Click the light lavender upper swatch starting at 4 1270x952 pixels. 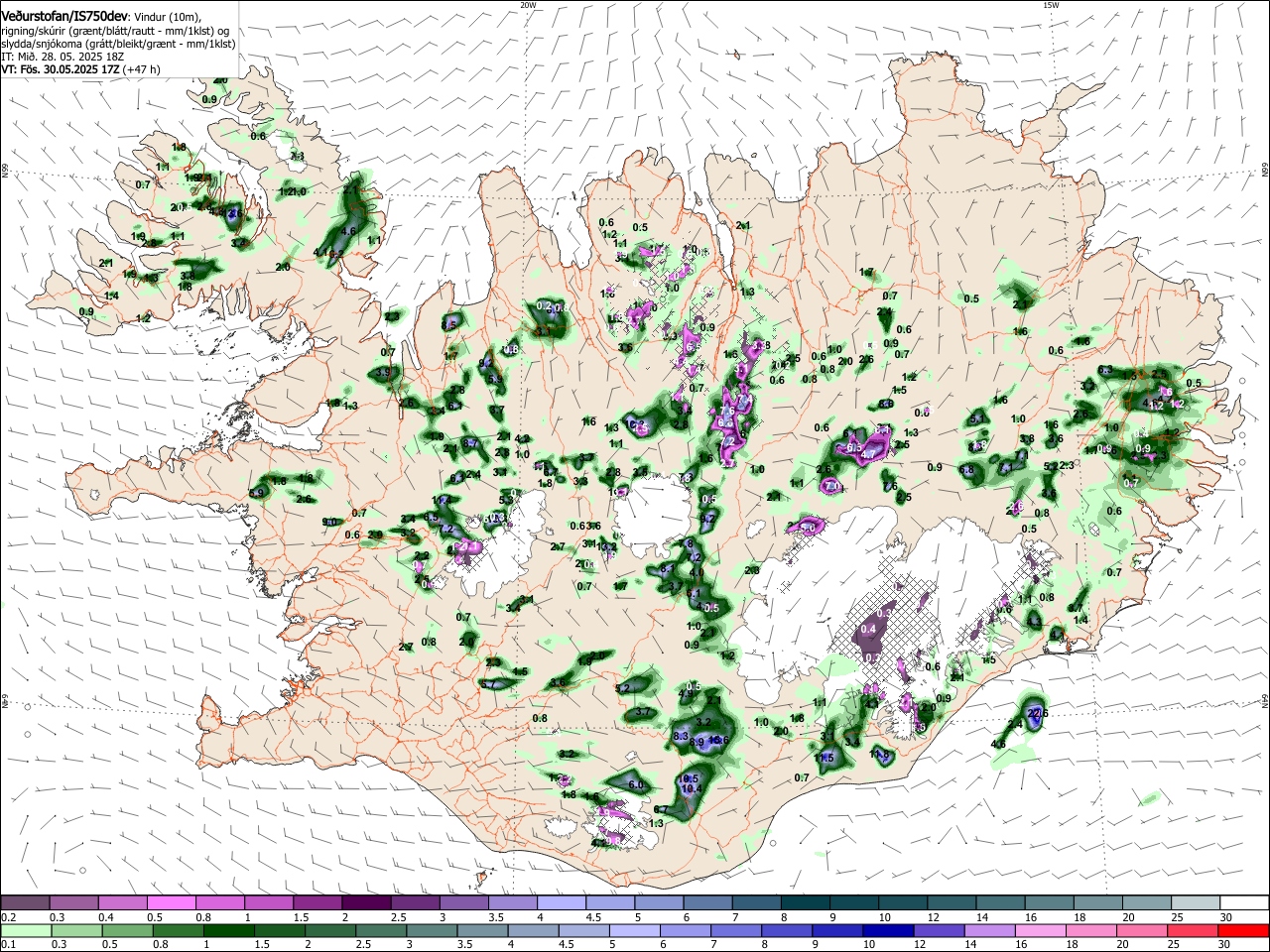[562, 903]
